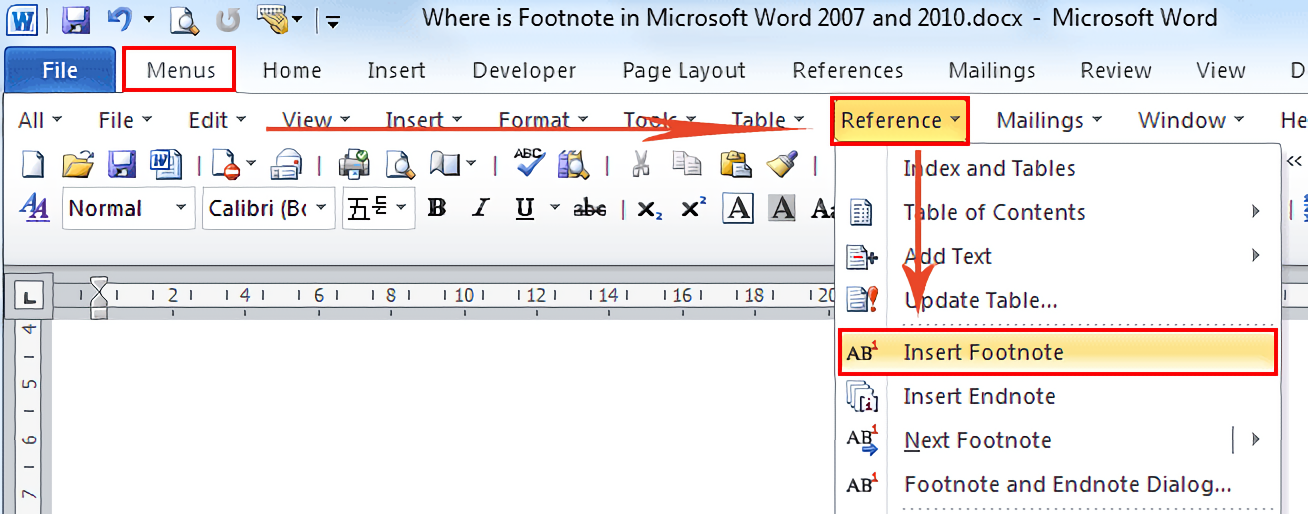Click the keyboard-hand icon in Quick Access Toolbar
The width and height of the screenshot is (1308, 514).
coord(271,17)
